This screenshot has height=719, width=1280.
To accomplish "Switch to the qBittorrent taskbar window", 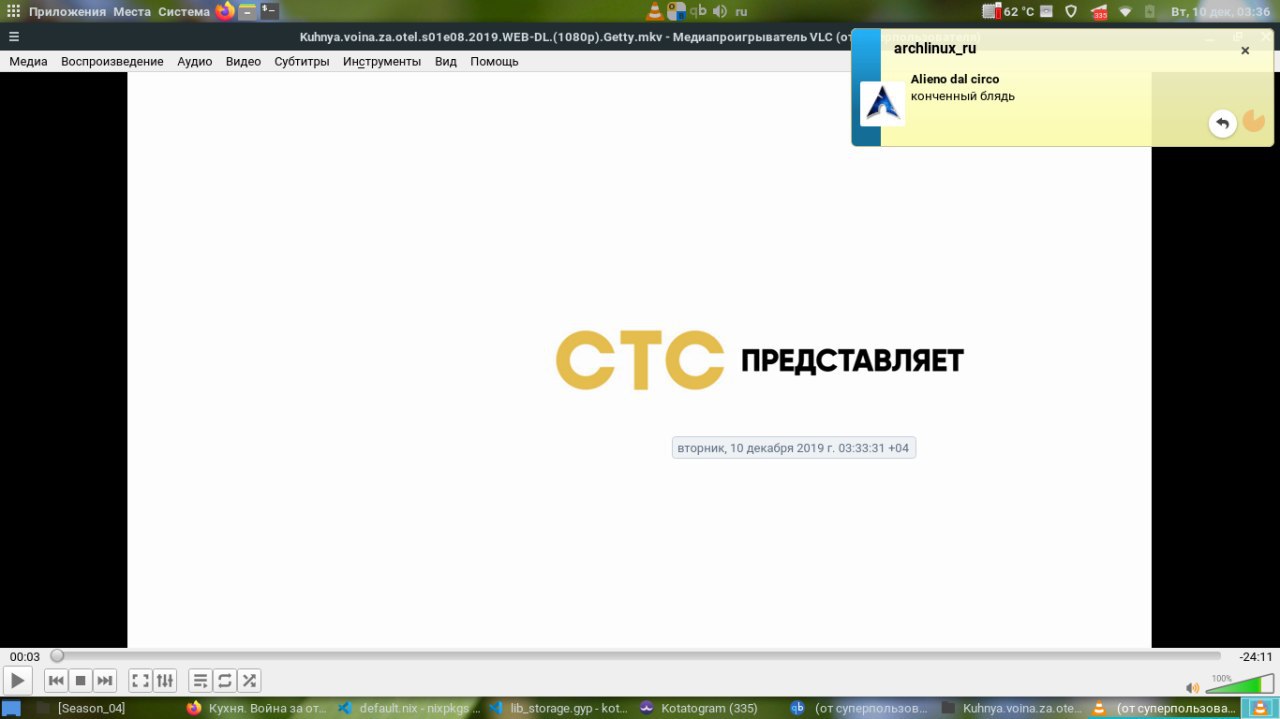I will 861,708.
